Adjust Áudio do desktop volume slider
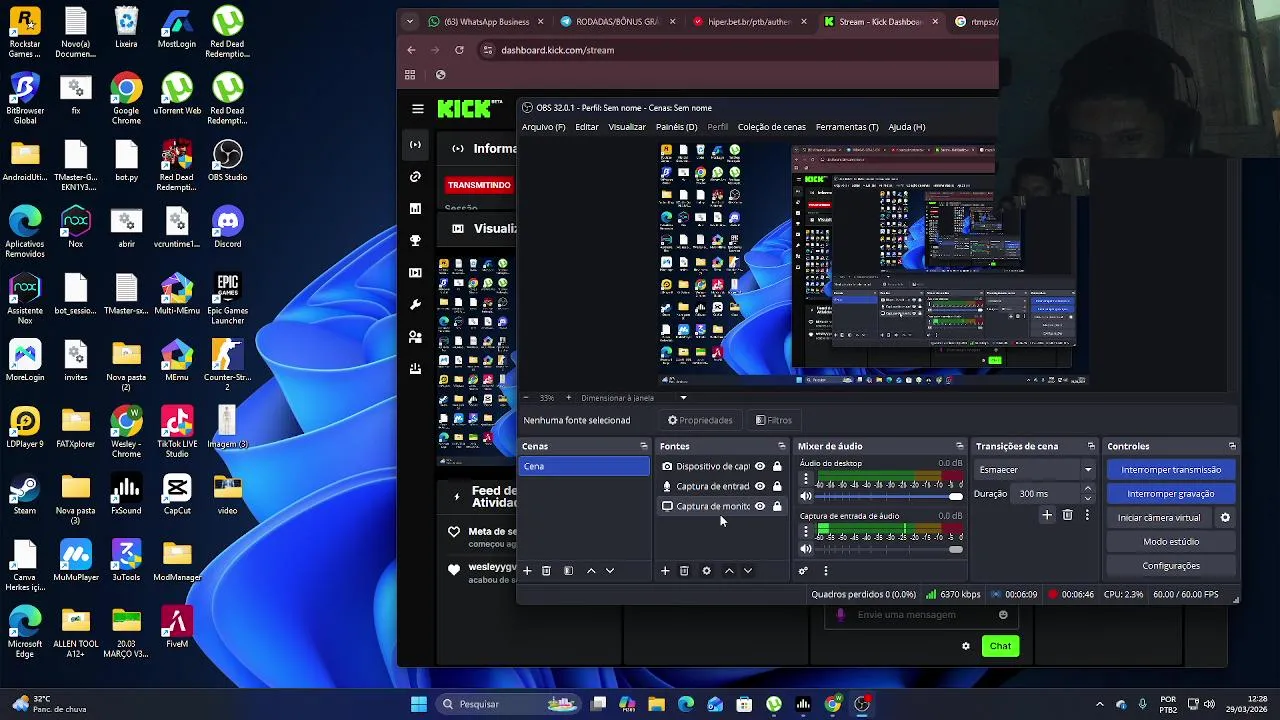The image size is (1280, 720). [889, 496]
